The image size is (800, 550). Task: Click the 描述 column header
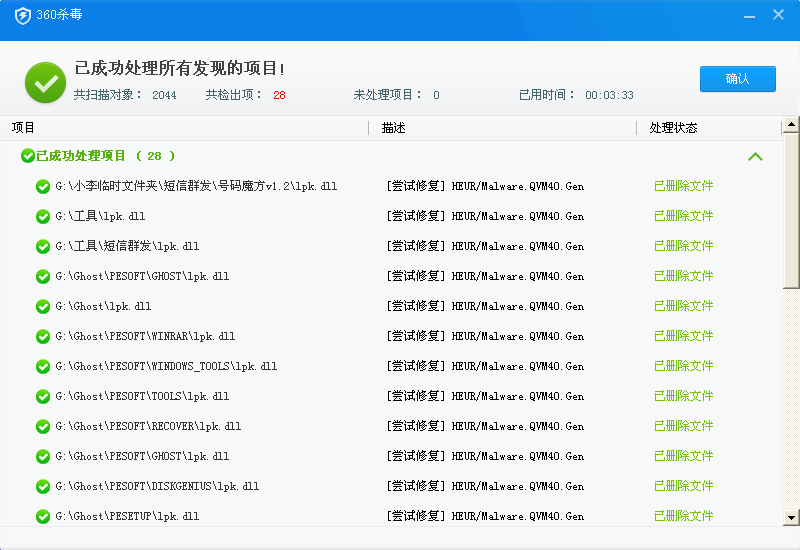pyautogui.click(x=393, y=128)
